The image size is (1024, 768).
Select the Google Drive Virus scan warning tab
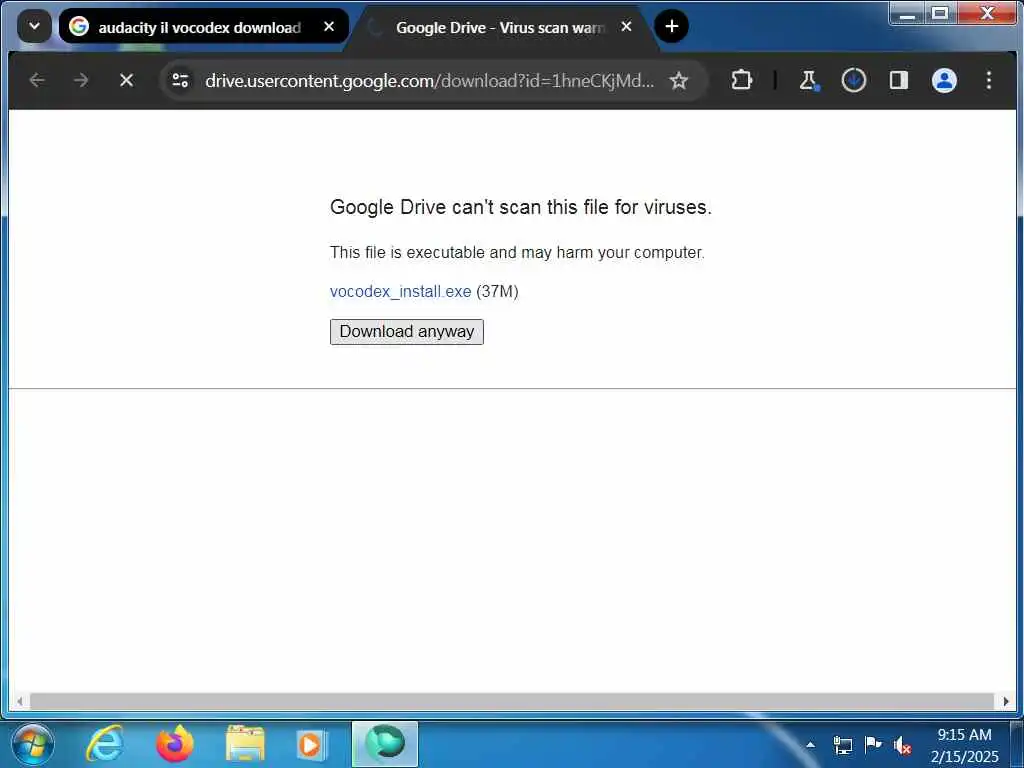click(501, 27)
